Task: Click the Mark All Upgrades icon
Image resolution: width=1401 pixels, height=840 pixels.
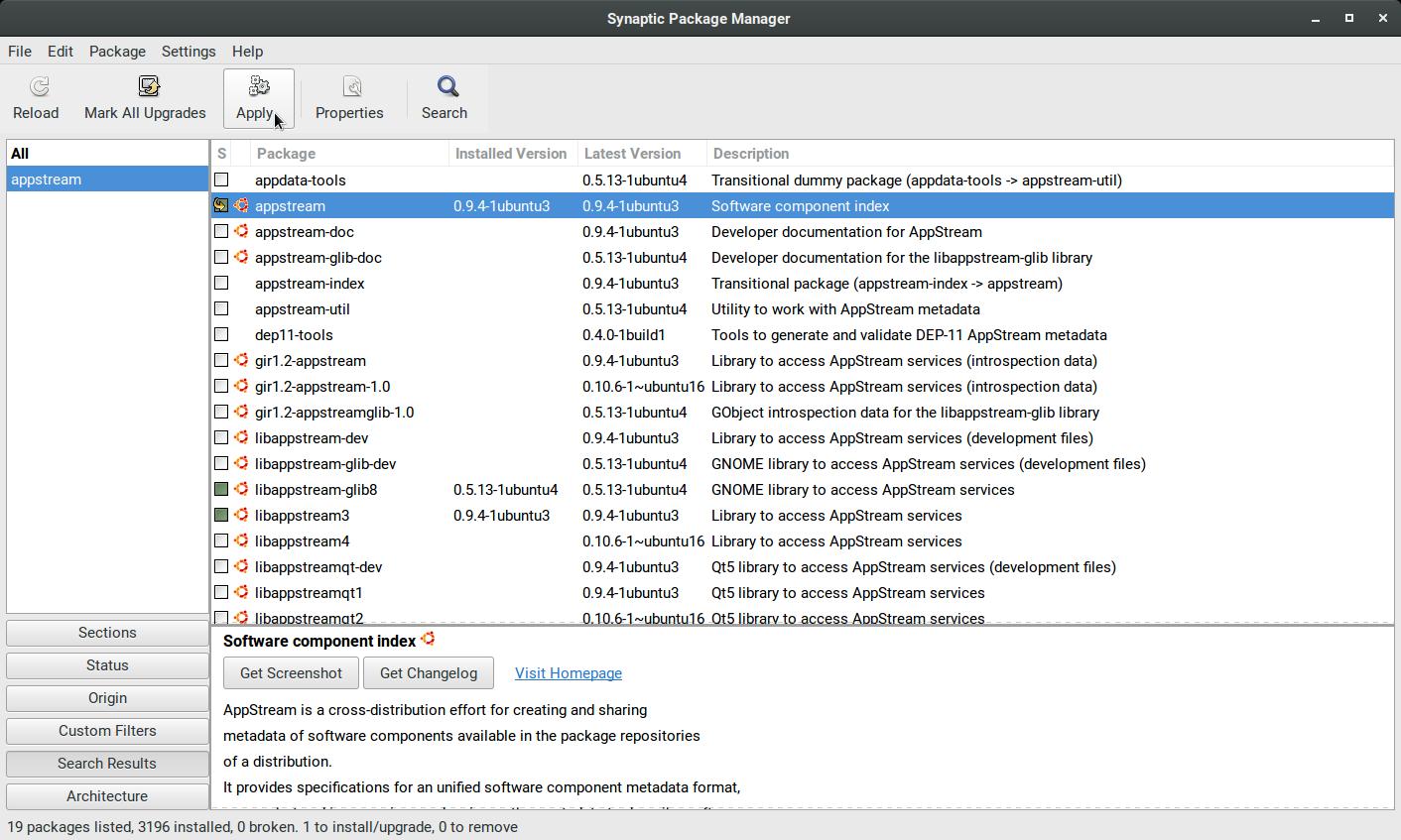Action: [148, 88]
